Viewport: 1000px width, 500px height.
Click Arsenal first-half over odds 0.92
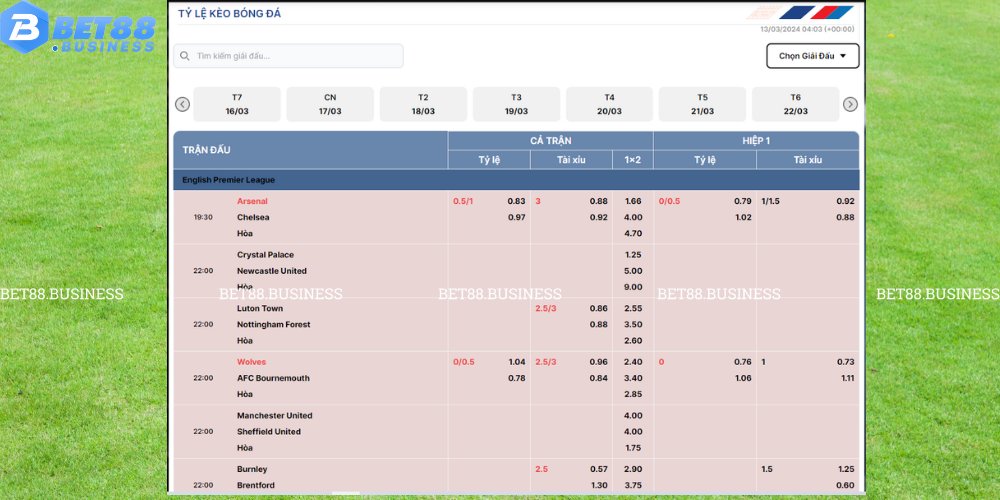pyautogui.click(x=845, y=201)
